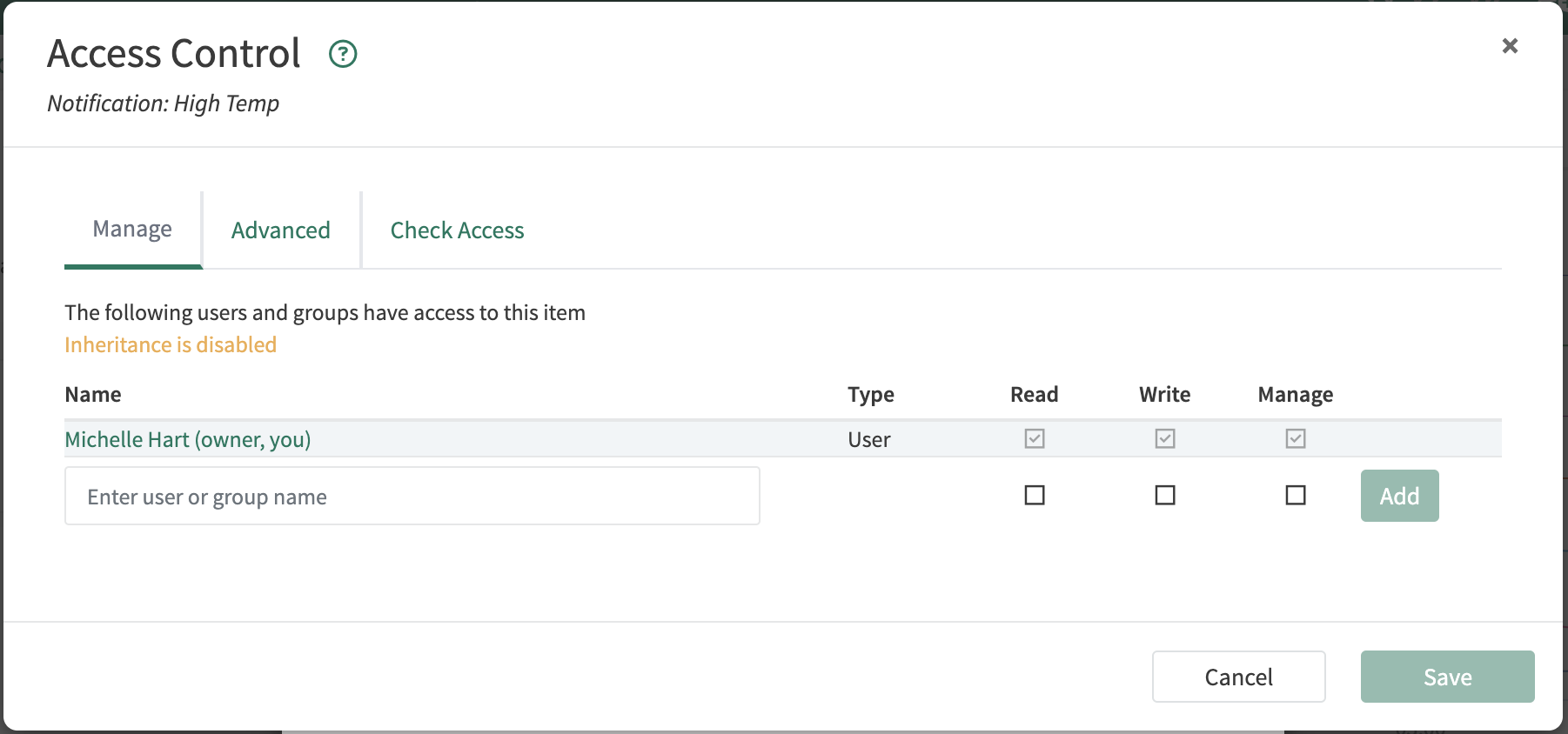Screen dimensions: 1568x734
Task: Click Michelle Hart's Write checkbox
Action: [1164, 439]
